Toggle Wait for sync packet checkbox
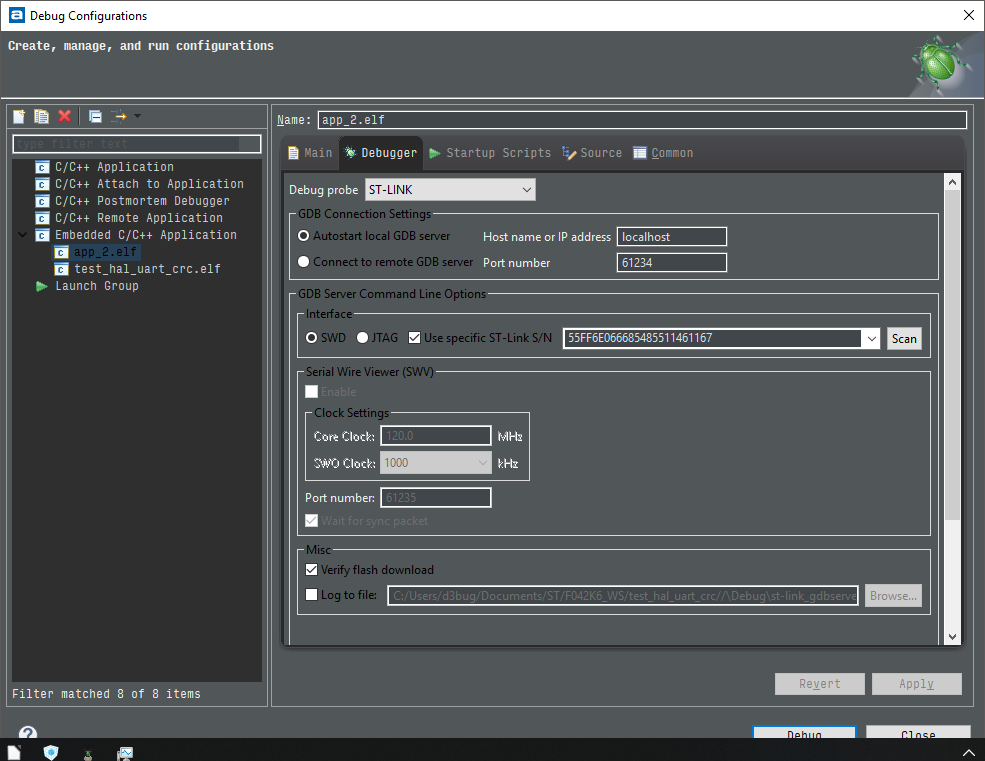 point(312,521)
